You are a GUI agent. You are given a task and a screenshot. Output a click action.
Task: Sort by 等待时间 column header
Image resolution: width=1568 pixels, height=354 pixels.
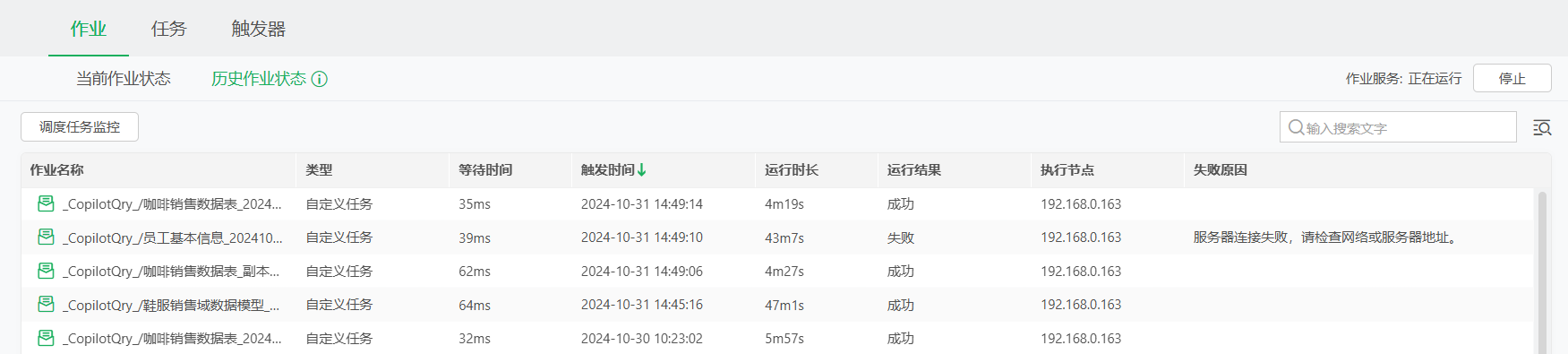[x=485, y=169]
